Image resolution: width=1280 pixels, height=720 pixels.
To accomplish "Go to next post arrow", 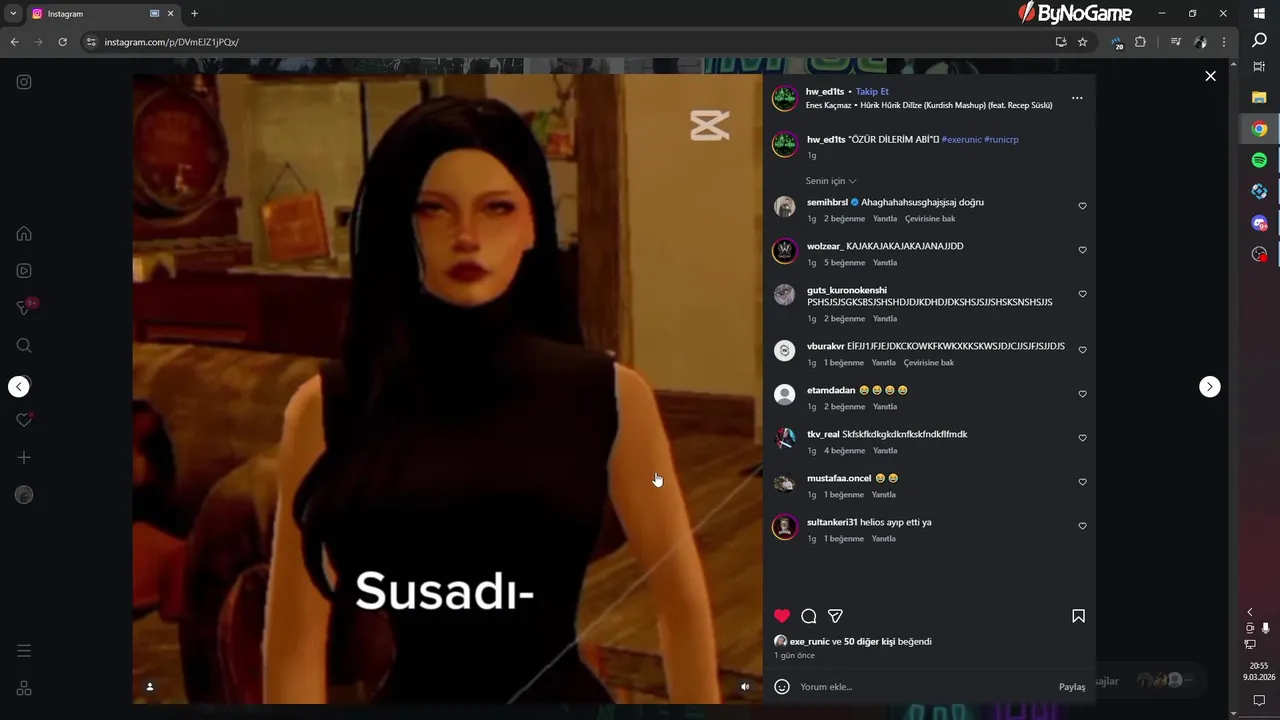I will click(1210, 386).
